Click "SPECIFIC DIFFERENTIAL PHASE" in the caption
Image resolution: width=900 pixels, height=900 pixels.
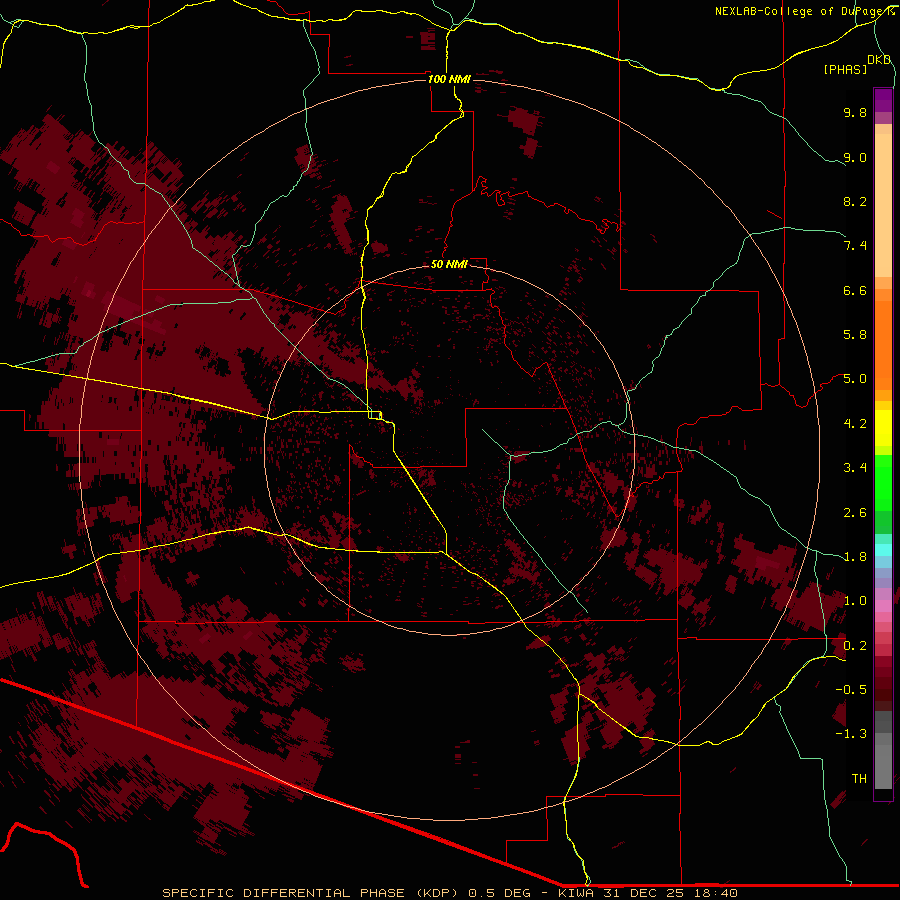pos(285,893)
